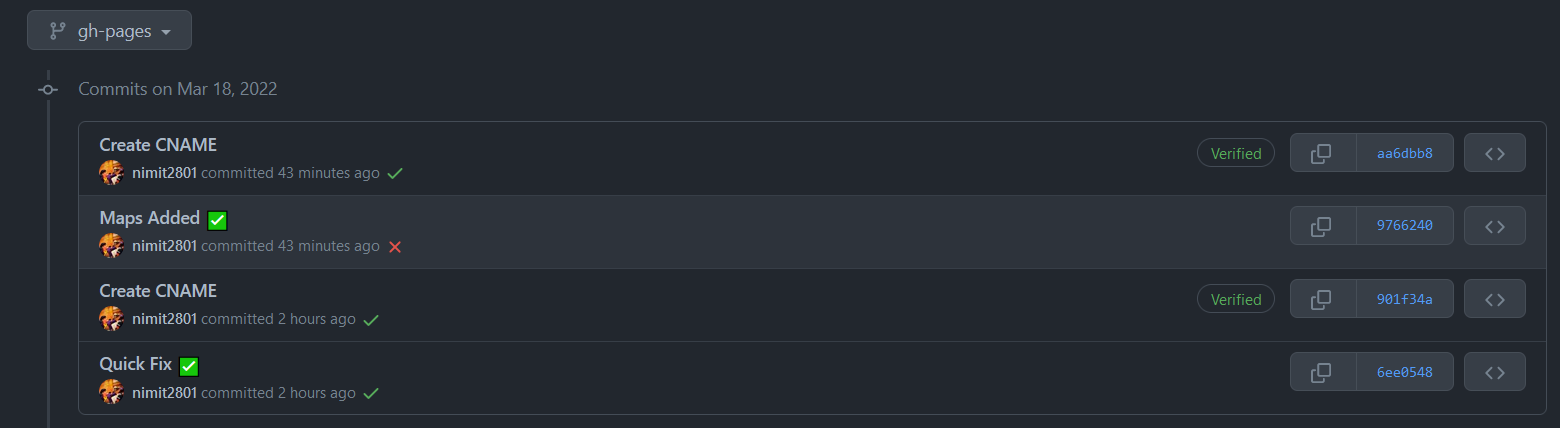This screenshot has width=1560, height=428.
Task: Open success check status on Quick Fix commit
Action: [x=371, y=393]
